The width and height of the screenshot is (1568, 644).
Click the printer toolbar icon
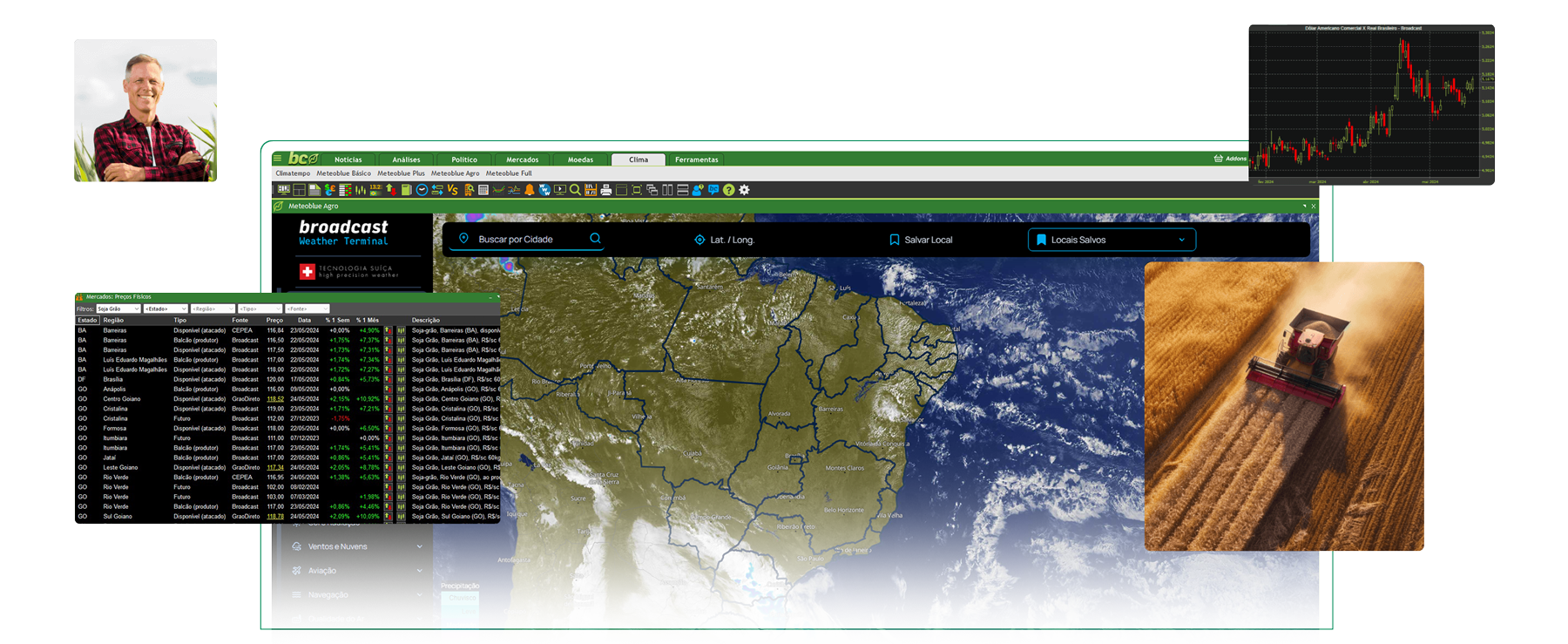coord(606,190)
